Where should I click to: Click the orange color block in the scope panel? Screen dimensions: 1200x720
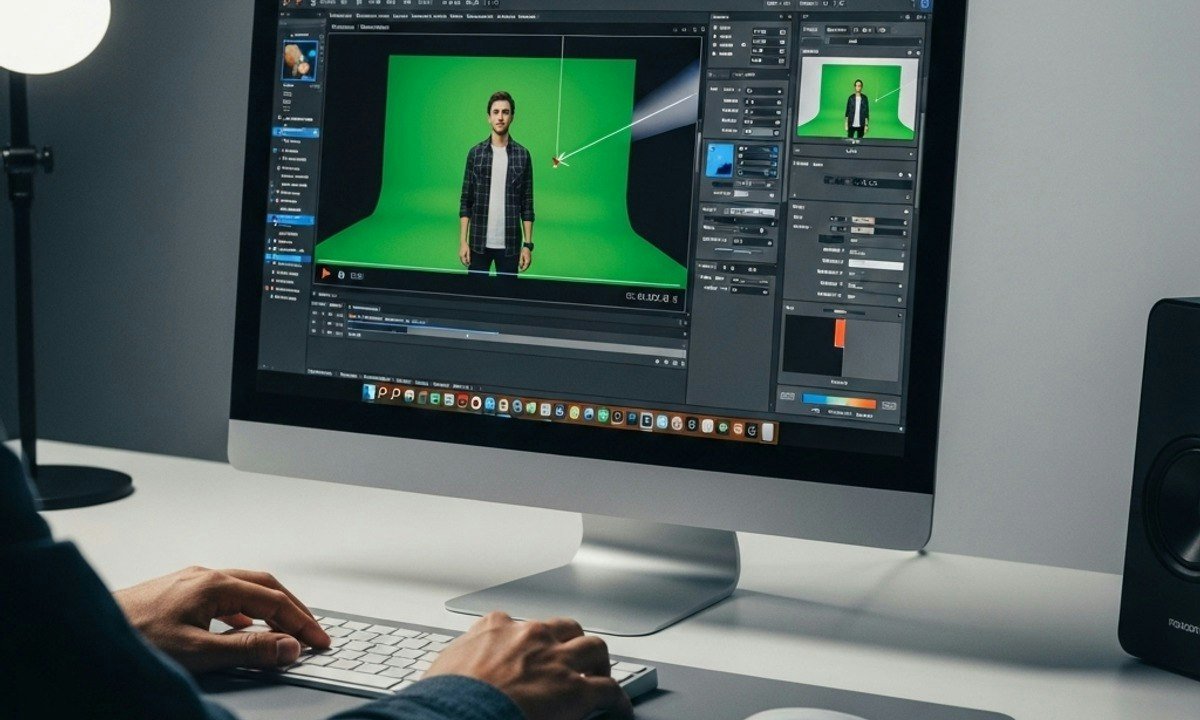pos(840,334)
